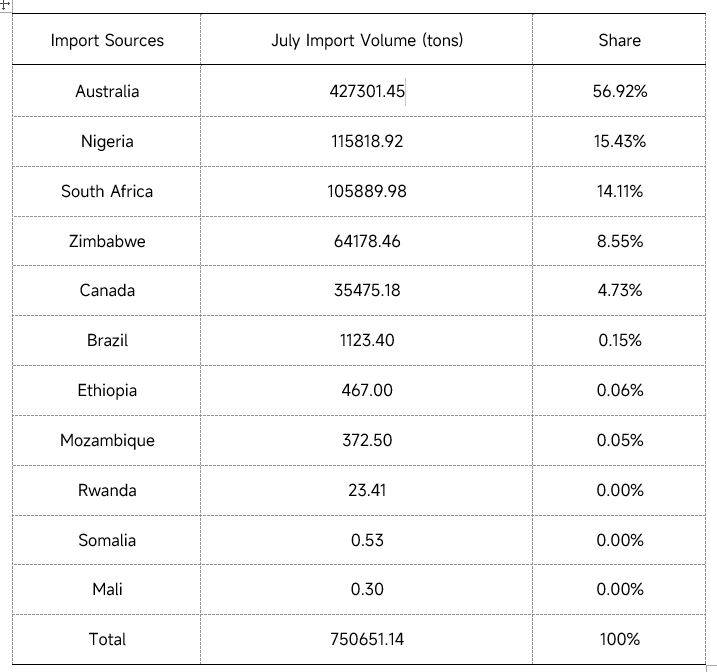Viewport: 717px width, 672px height.
Task: Select the 35475.18 Canada volume cell
Action: tap(366, 290)
